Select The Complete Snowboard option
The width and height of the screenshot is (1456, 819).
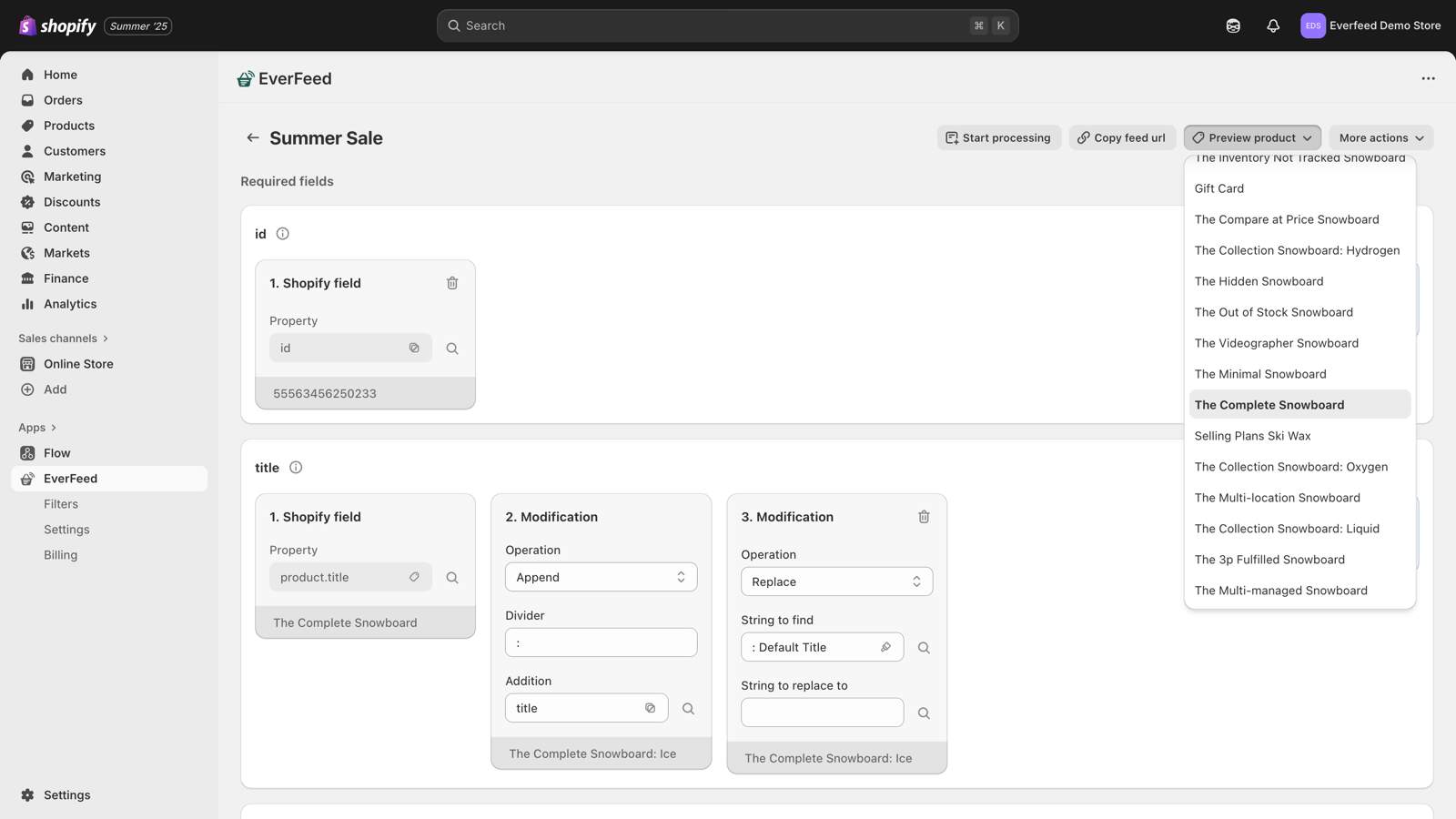click(x=1299, y=405)
